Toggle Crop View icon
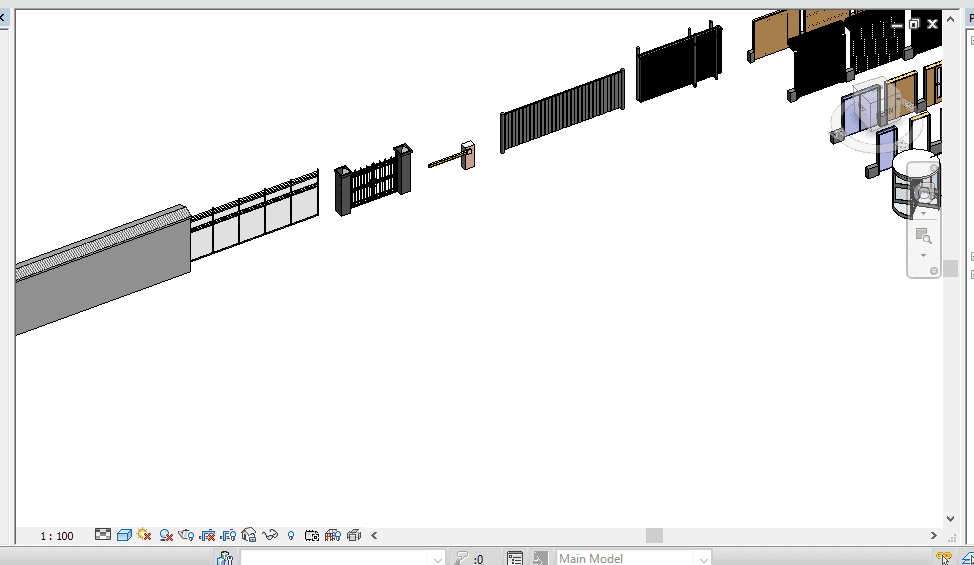Image resolution: width=974 pixels, height=565 pixels. coord(208,535)
